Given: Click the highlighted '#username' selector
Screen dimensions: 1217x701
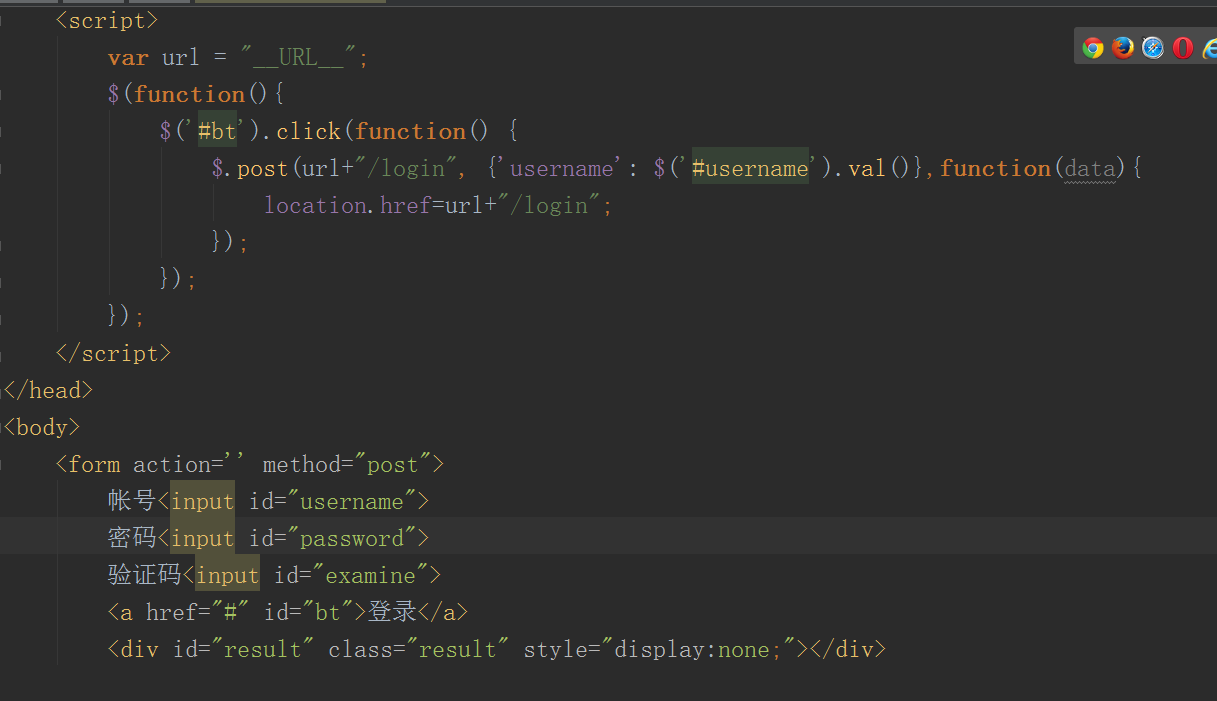Looking at the screenshot, I should pos(749,169).
